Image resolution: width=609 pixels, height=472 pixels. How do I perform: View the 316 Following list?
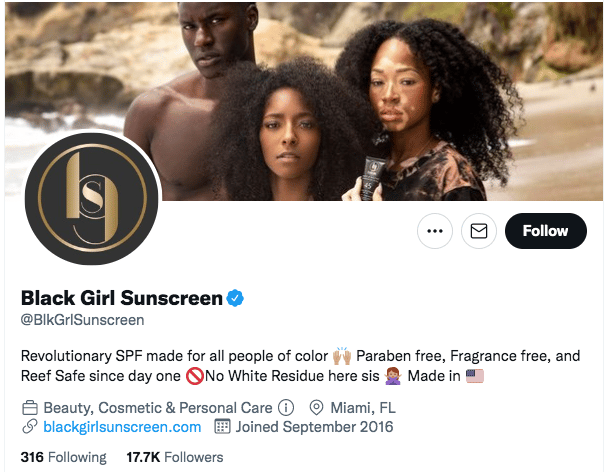pos(63,457)
